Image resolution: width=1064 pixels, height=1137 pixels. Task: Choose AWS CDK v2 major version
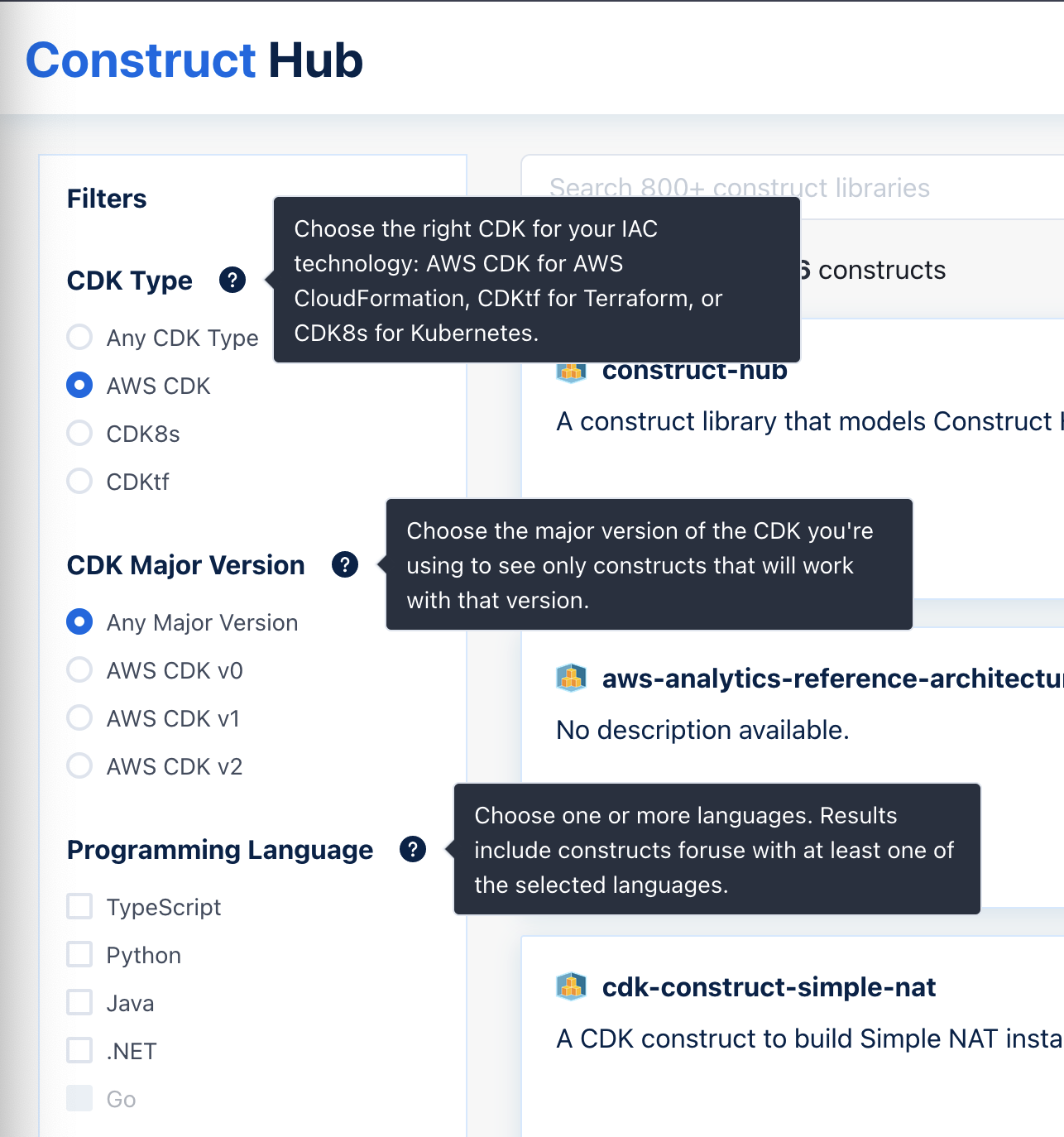79,765
